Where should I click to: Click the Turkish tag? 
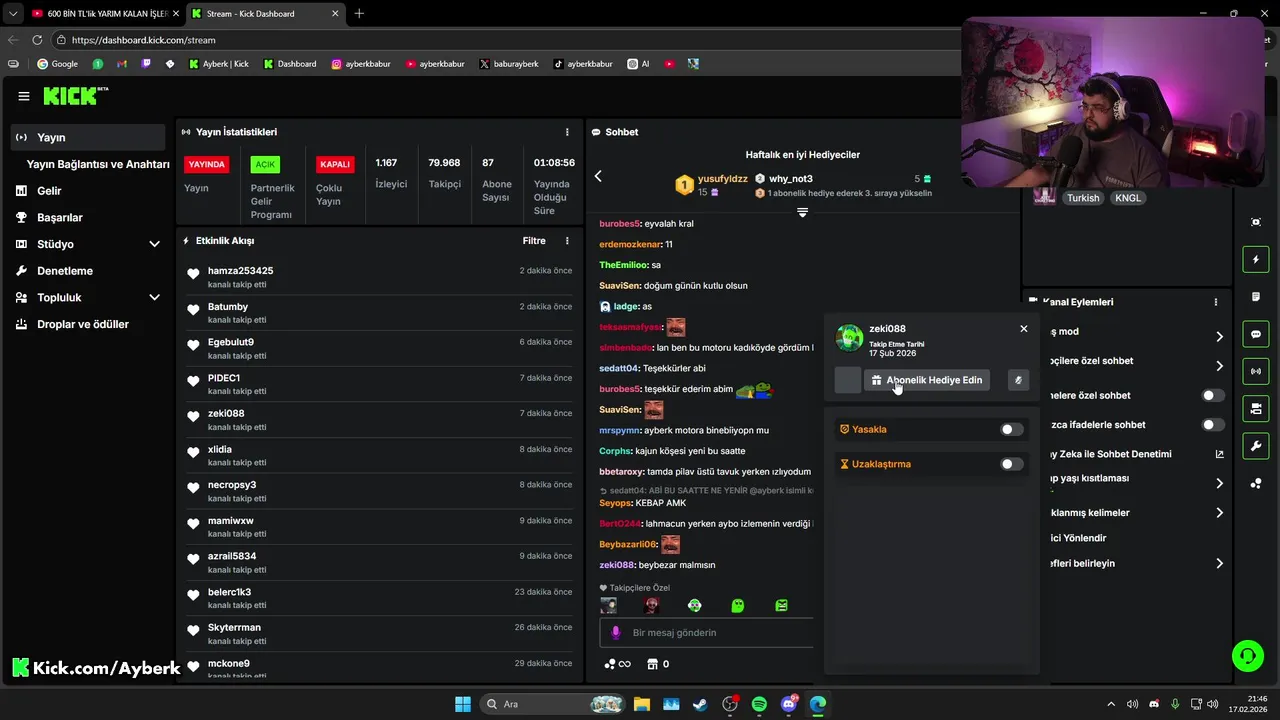tap(1083, 198)
